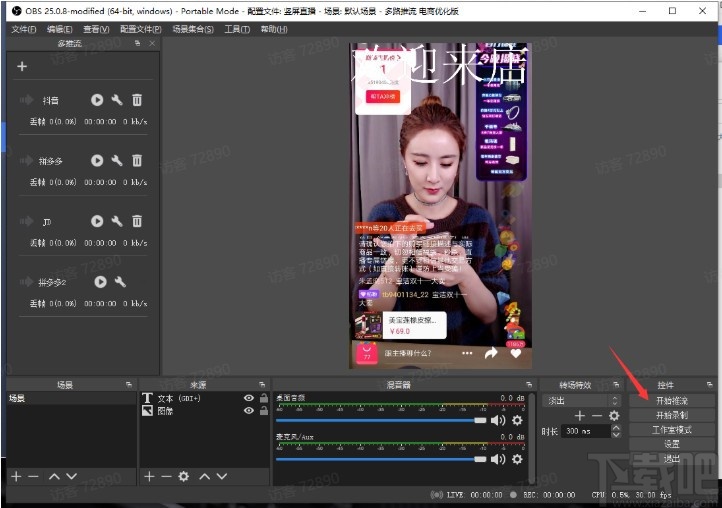The width and height of the screenshot is (722, 508).
Task: Start the 抖音 stream play button
Action: (x=97, y=99)
